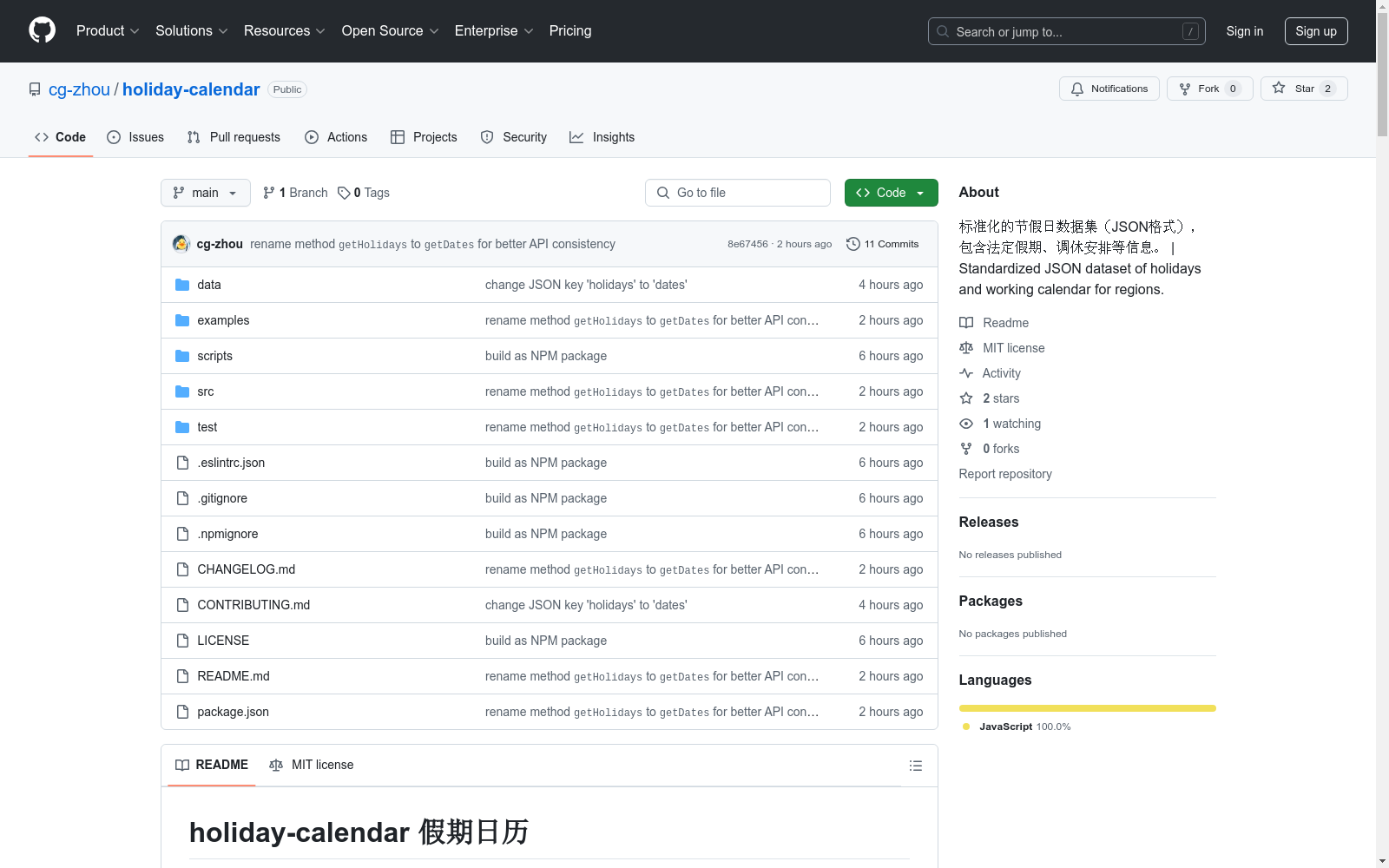Open the .npmignore file
Viewport: 1389px width, 868px height.
point(227,534)
